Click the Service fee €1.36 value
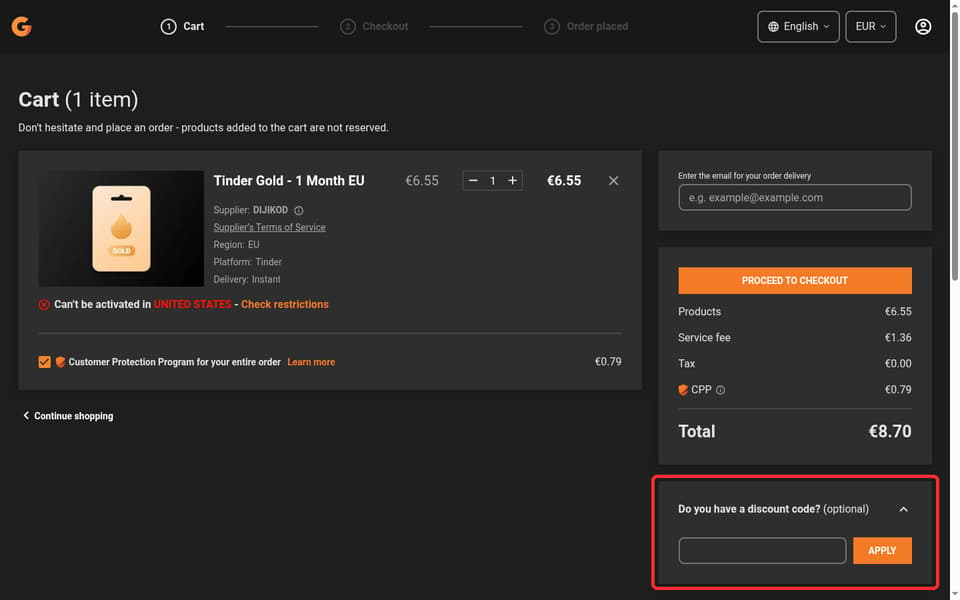Image resolution: width=960 pixels, height=600 pixels. click(x=898, y=337)
